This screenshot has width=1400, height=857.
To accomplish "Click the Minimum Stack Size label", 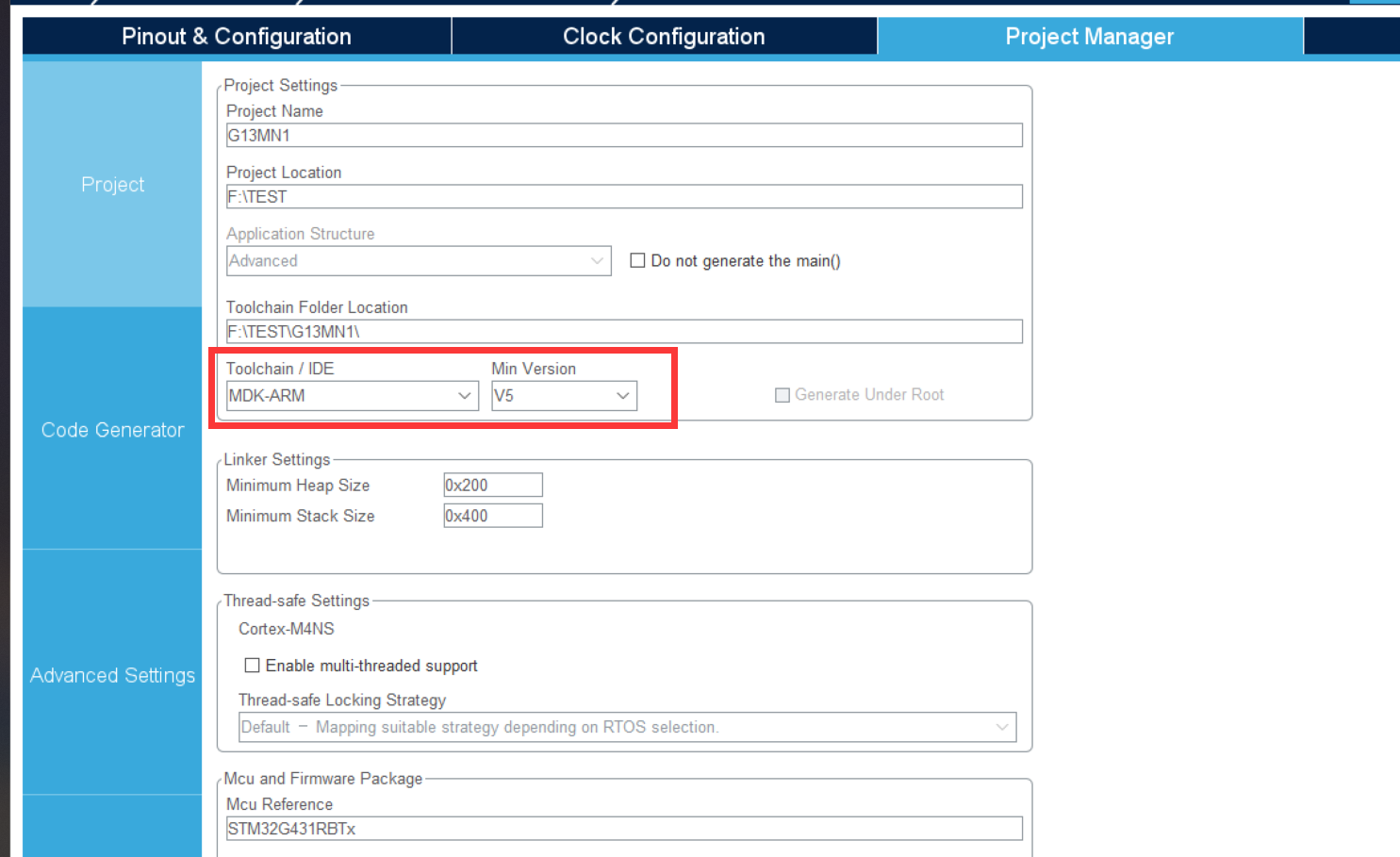I will (301, 516).
